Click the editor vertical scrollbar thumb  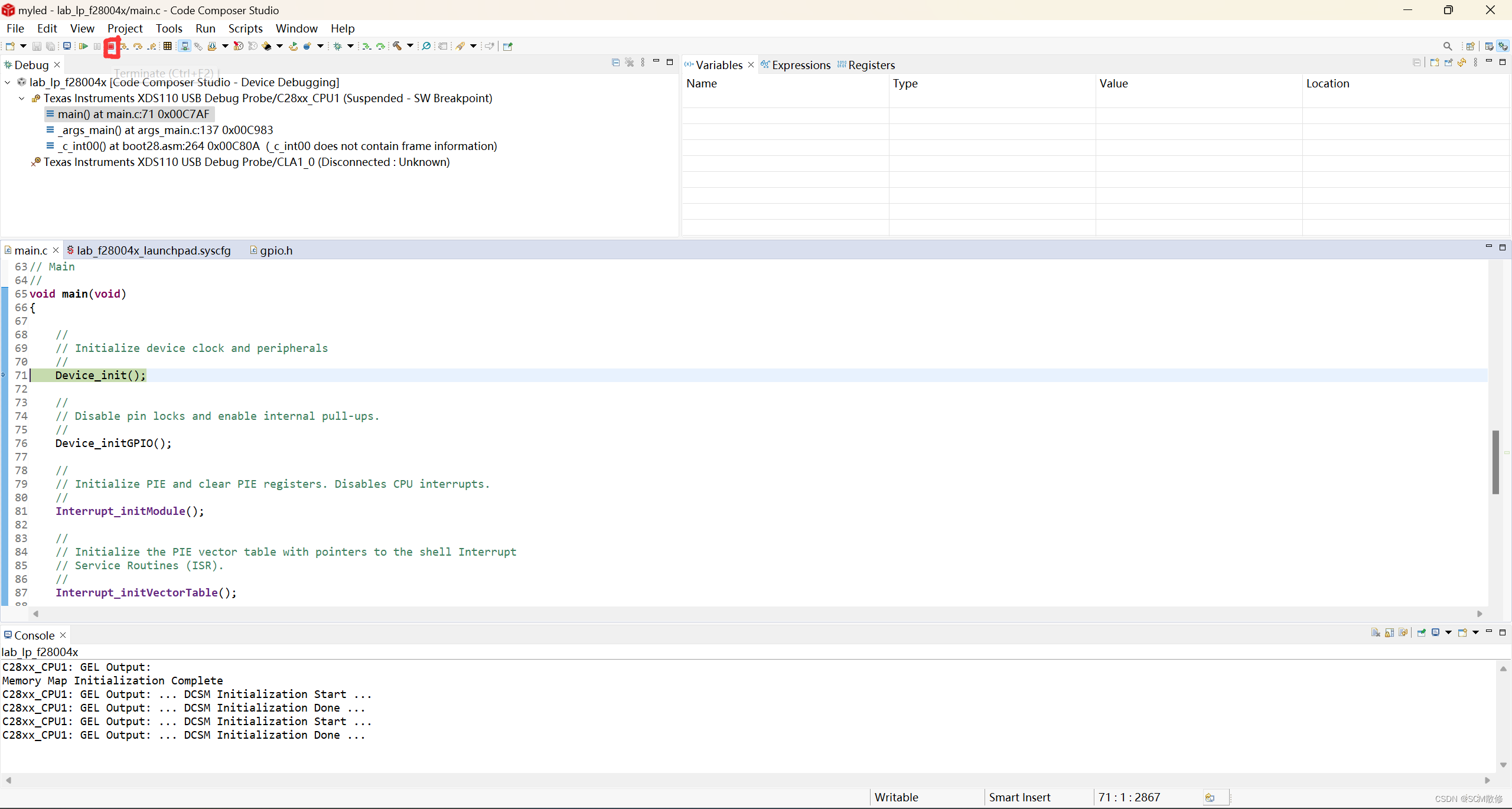click(1495, 461)
